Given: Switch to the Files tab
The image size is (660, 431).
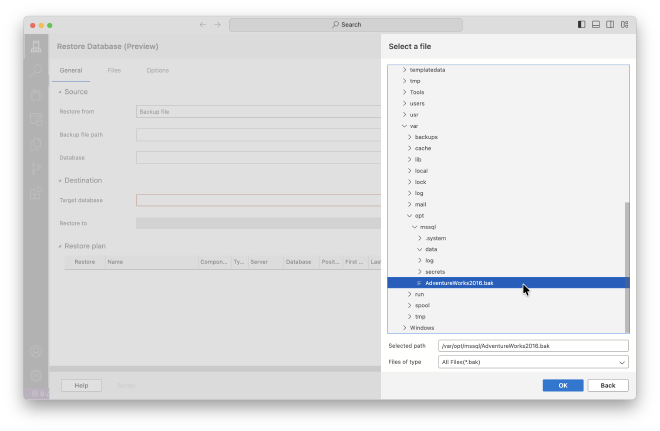Looking at the screenshot, I should [x=114, y=70].
